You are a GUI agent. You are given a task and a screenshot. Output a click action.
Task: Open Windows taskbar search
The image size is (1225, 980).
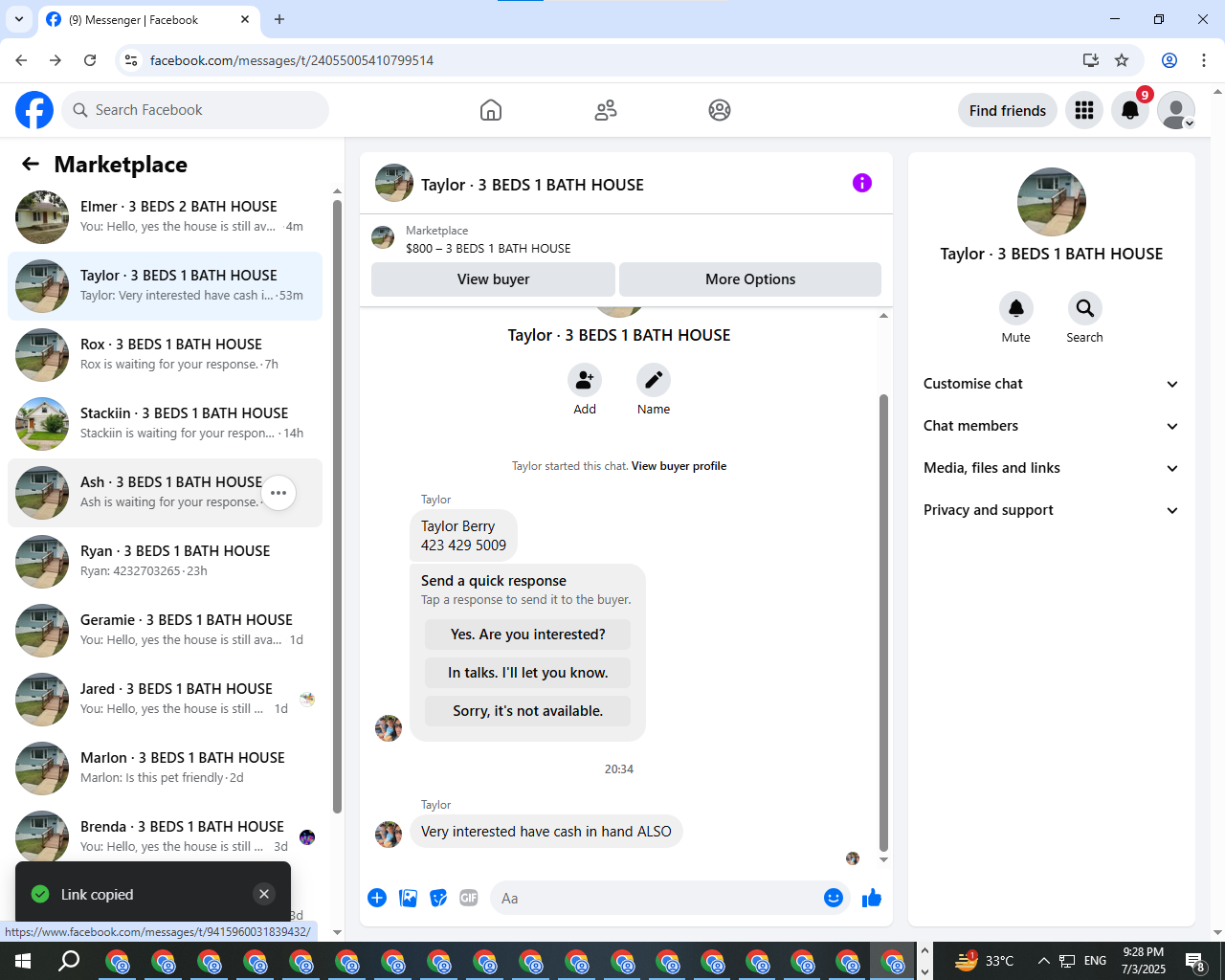[69, 961]
